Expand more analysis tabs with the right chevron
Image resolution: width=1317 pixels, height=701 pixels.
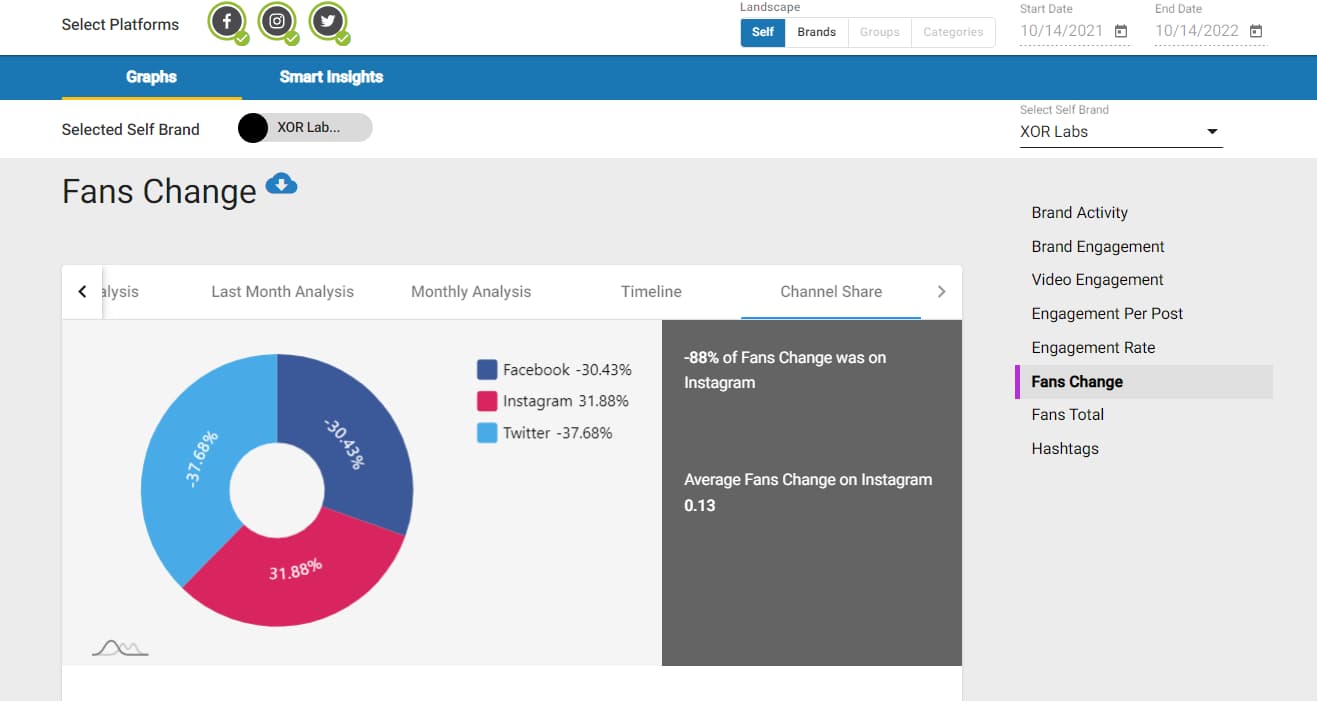pos(940,291)
